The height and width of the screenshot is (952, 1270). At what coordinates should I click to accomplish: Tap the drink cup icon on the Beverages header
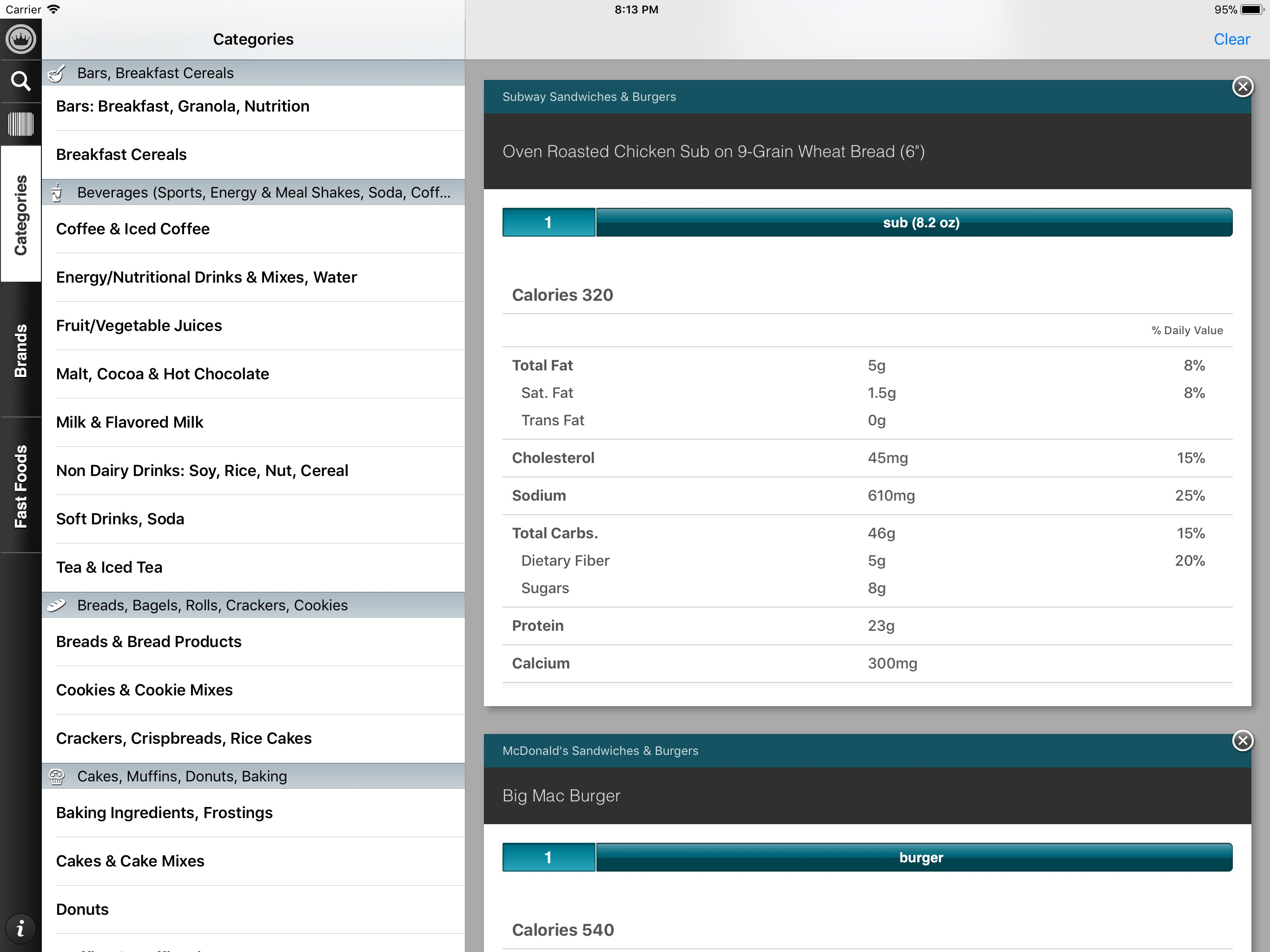(x=56, y=193)
